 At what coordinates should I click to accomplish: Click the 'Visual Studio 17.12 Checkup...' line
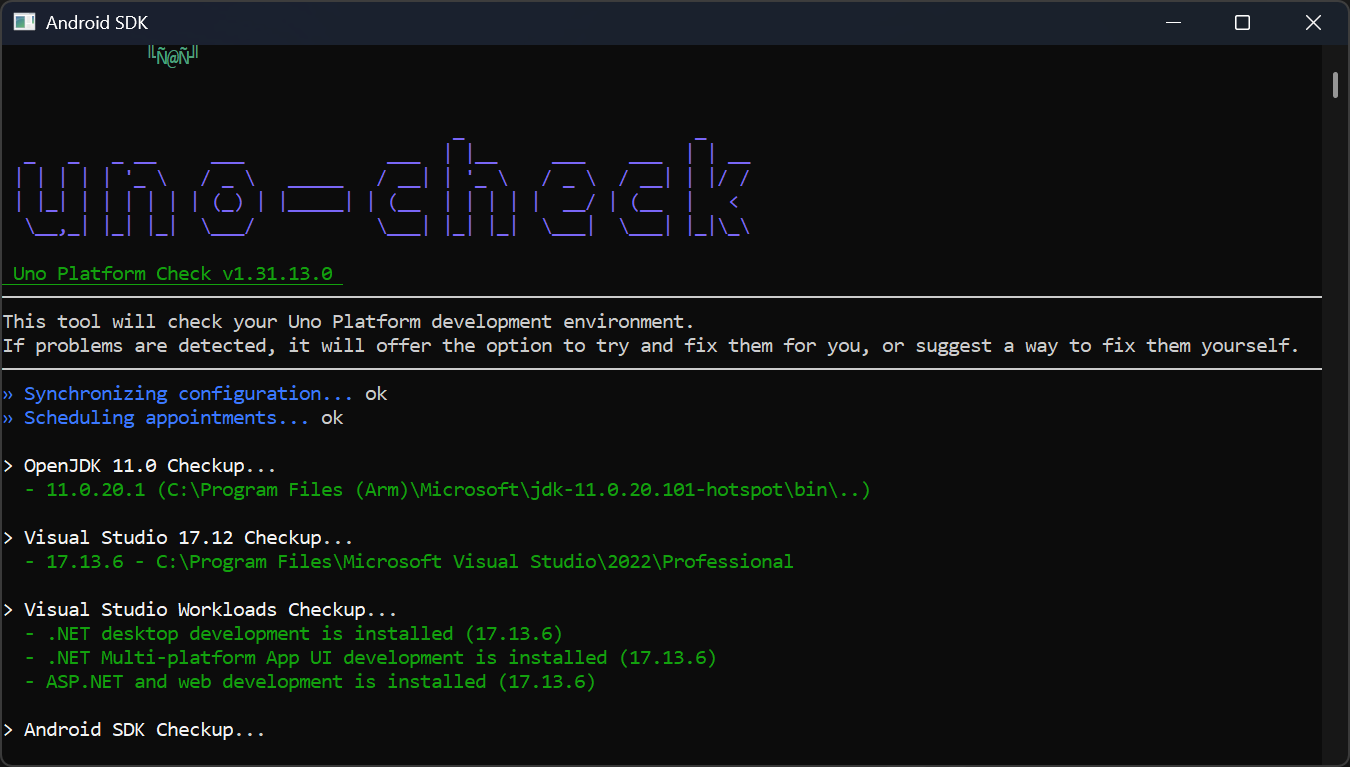pyautogui.click(x=178, y=538)
